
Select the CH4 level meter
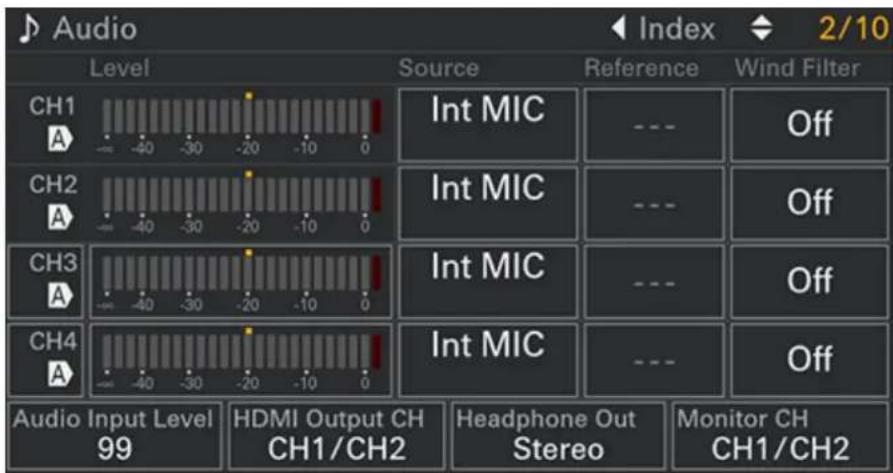click(x=241, y=360)
